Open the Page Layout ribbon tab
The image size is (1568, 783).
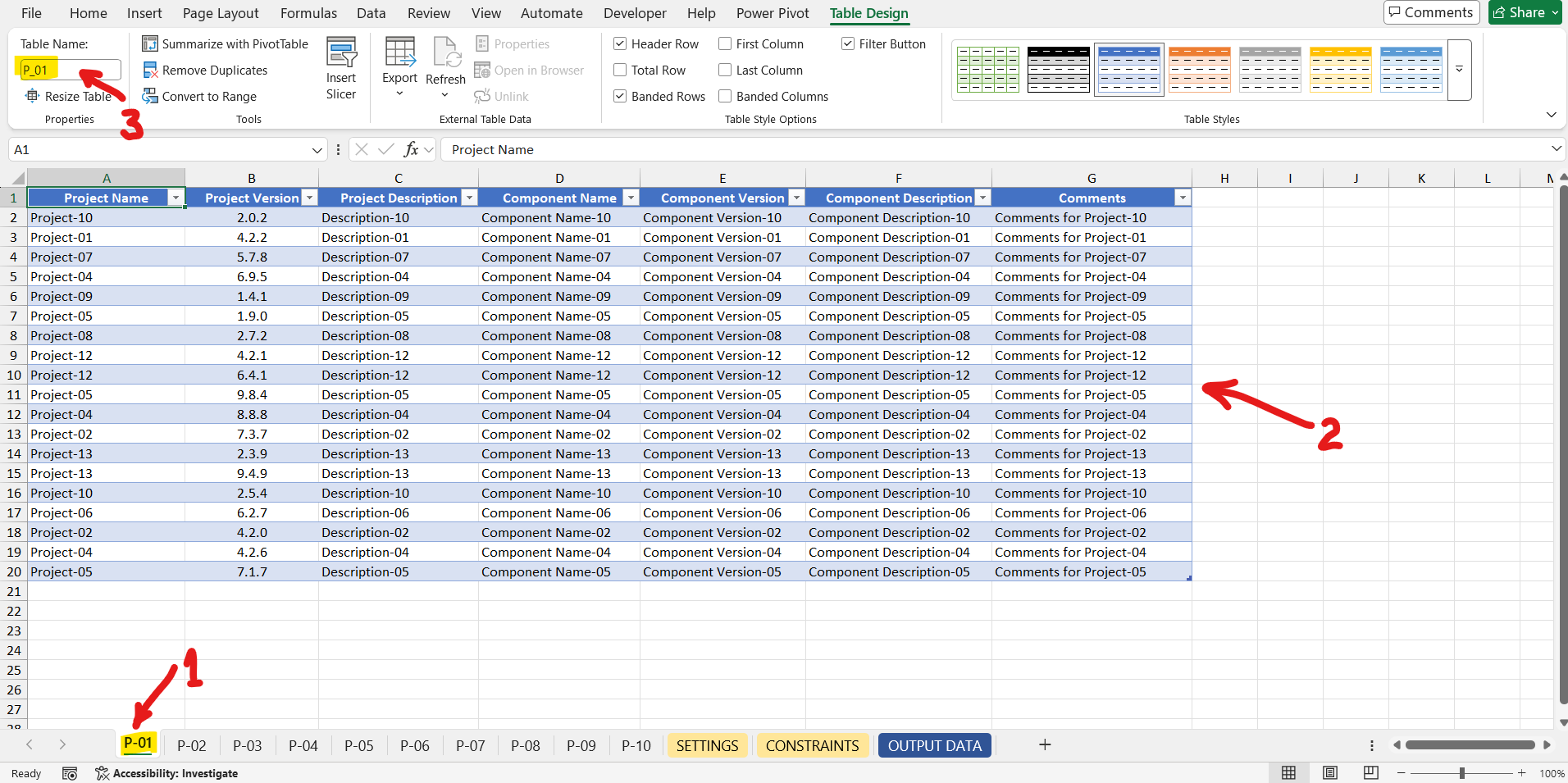[221, 13]
